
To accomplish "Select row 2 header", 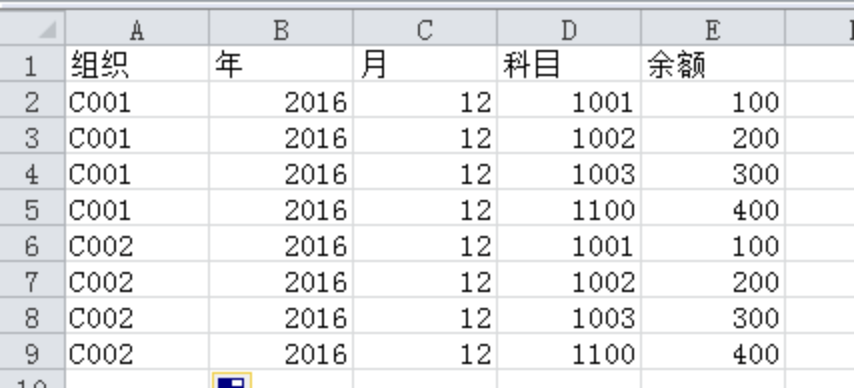I will (32, 100).
